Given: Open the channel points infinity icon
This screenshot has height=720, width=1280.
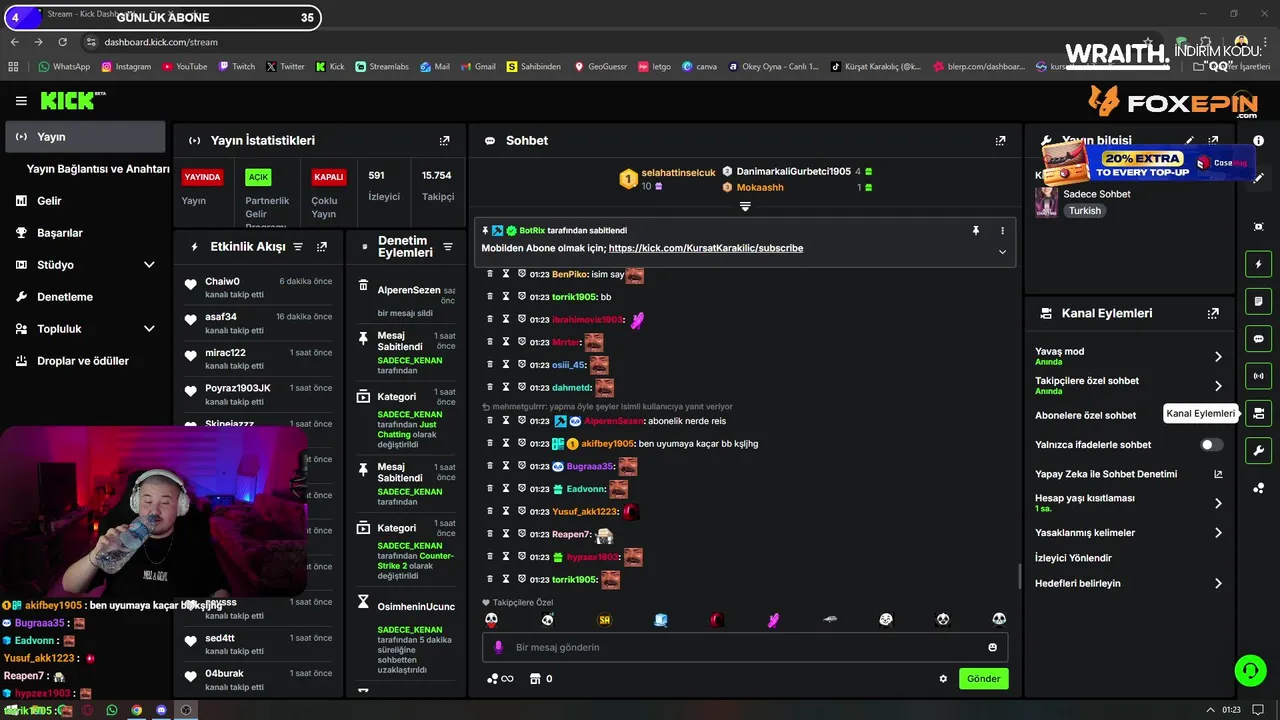Looking at the screenshot, I should coord(500,679).
